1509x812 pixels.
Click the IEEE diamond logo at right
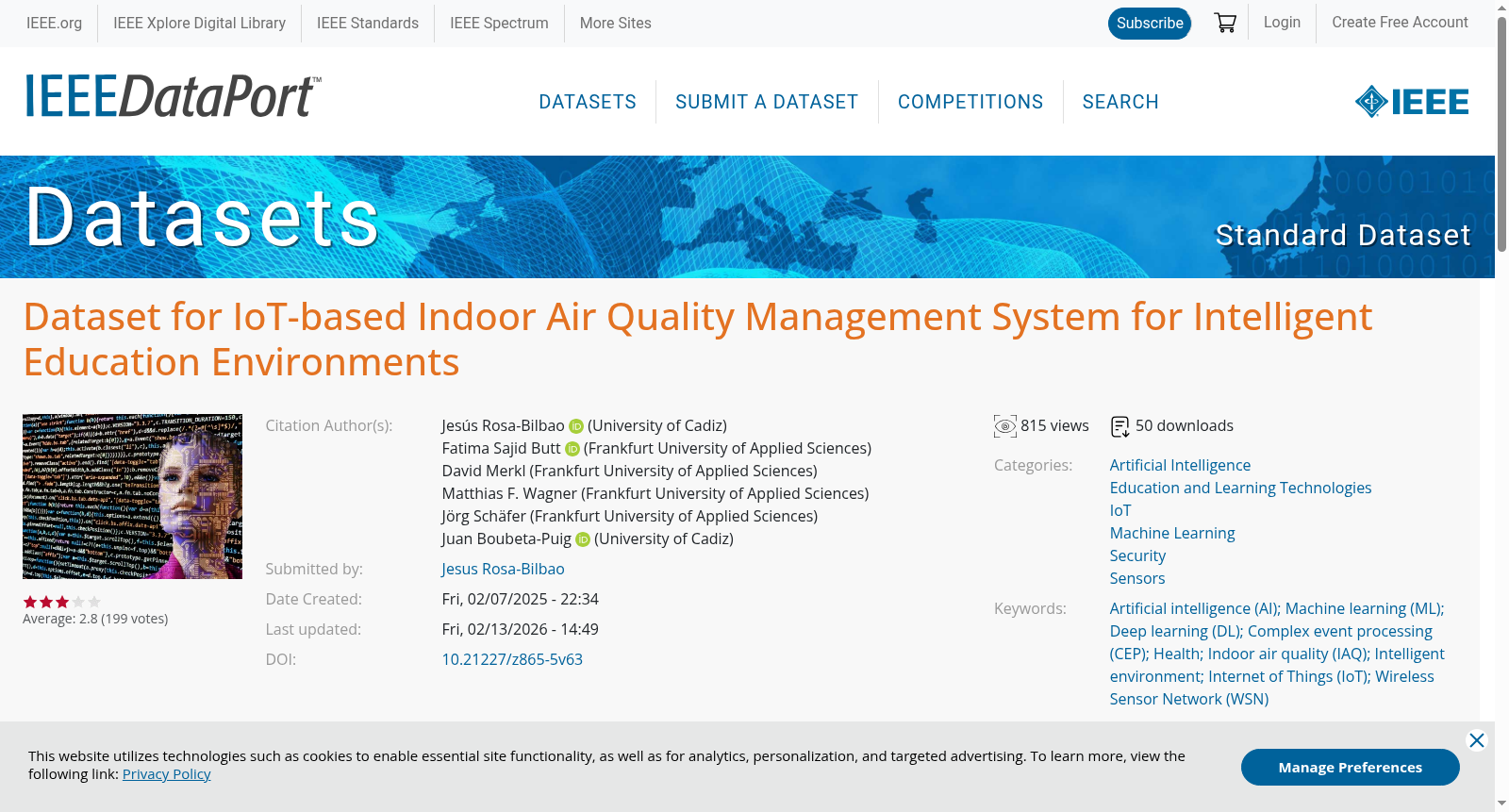(x=1412, y=101)
